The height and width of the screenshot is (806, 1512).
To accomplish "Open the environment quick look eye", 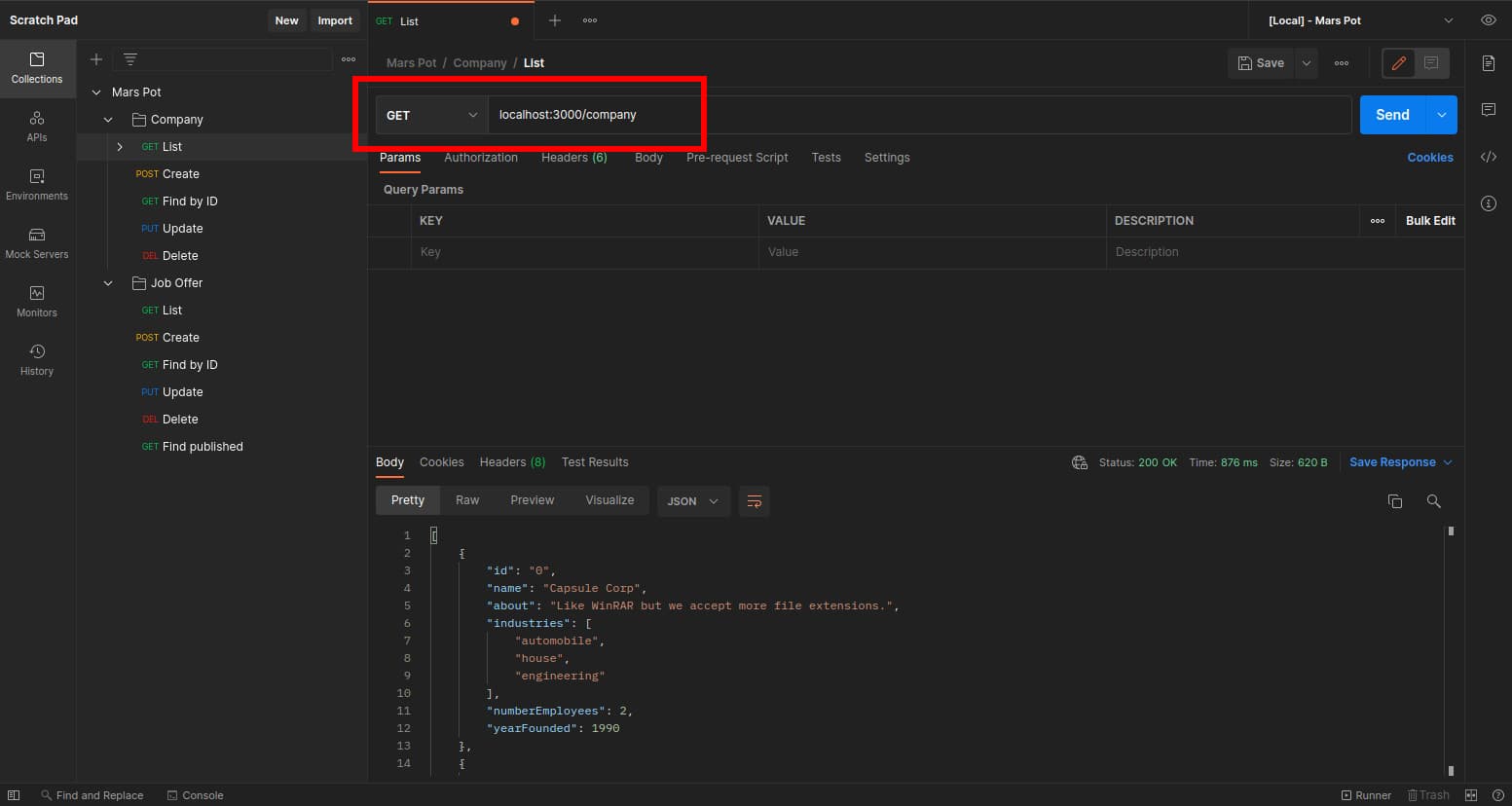I will point(1487,19).
